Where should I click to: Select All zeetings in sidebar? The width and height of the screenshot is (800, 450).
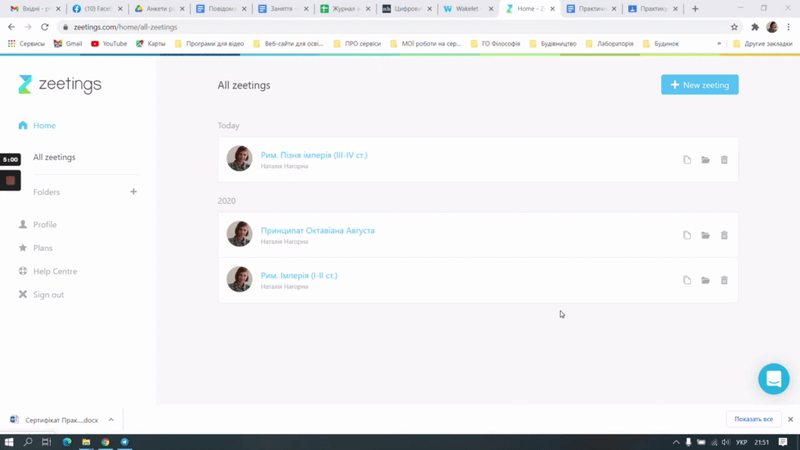pos(54,157)
